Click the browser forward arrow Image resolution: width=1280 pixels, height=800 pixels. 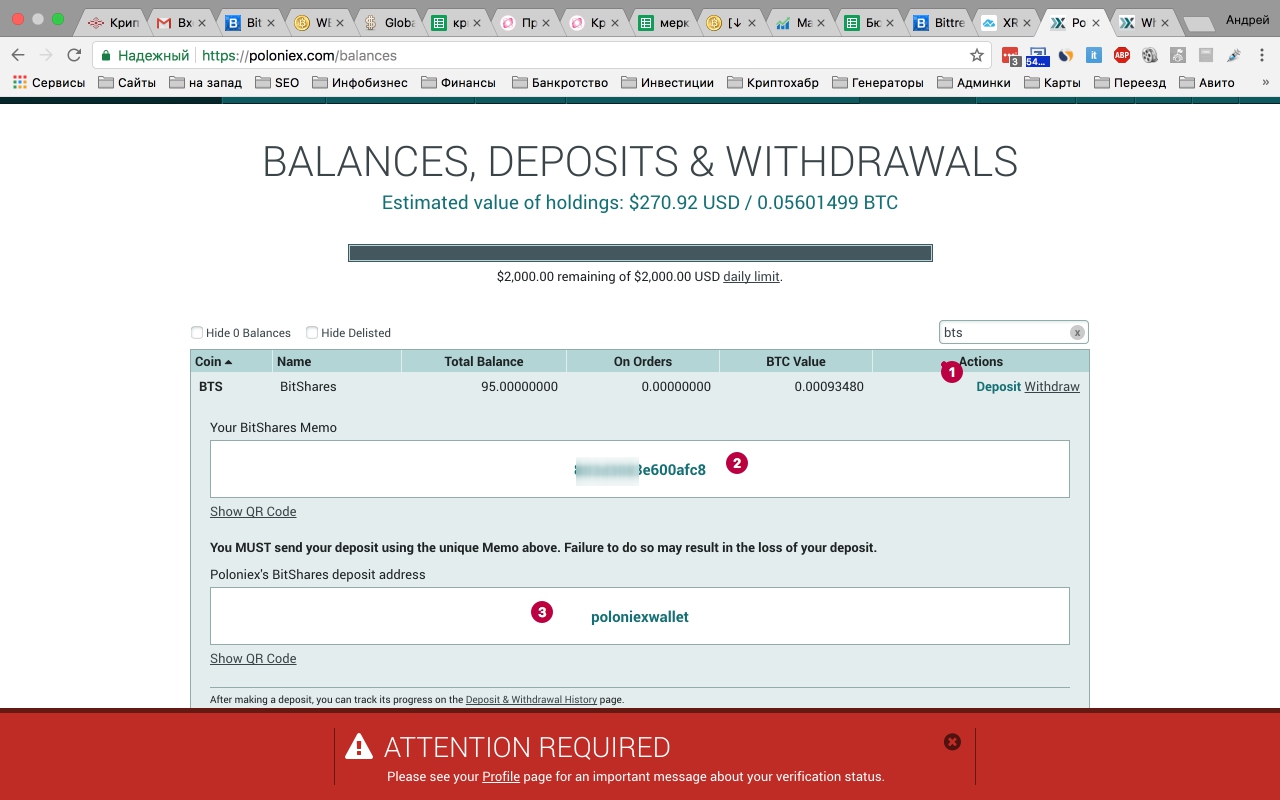click(x=46, y=56)
